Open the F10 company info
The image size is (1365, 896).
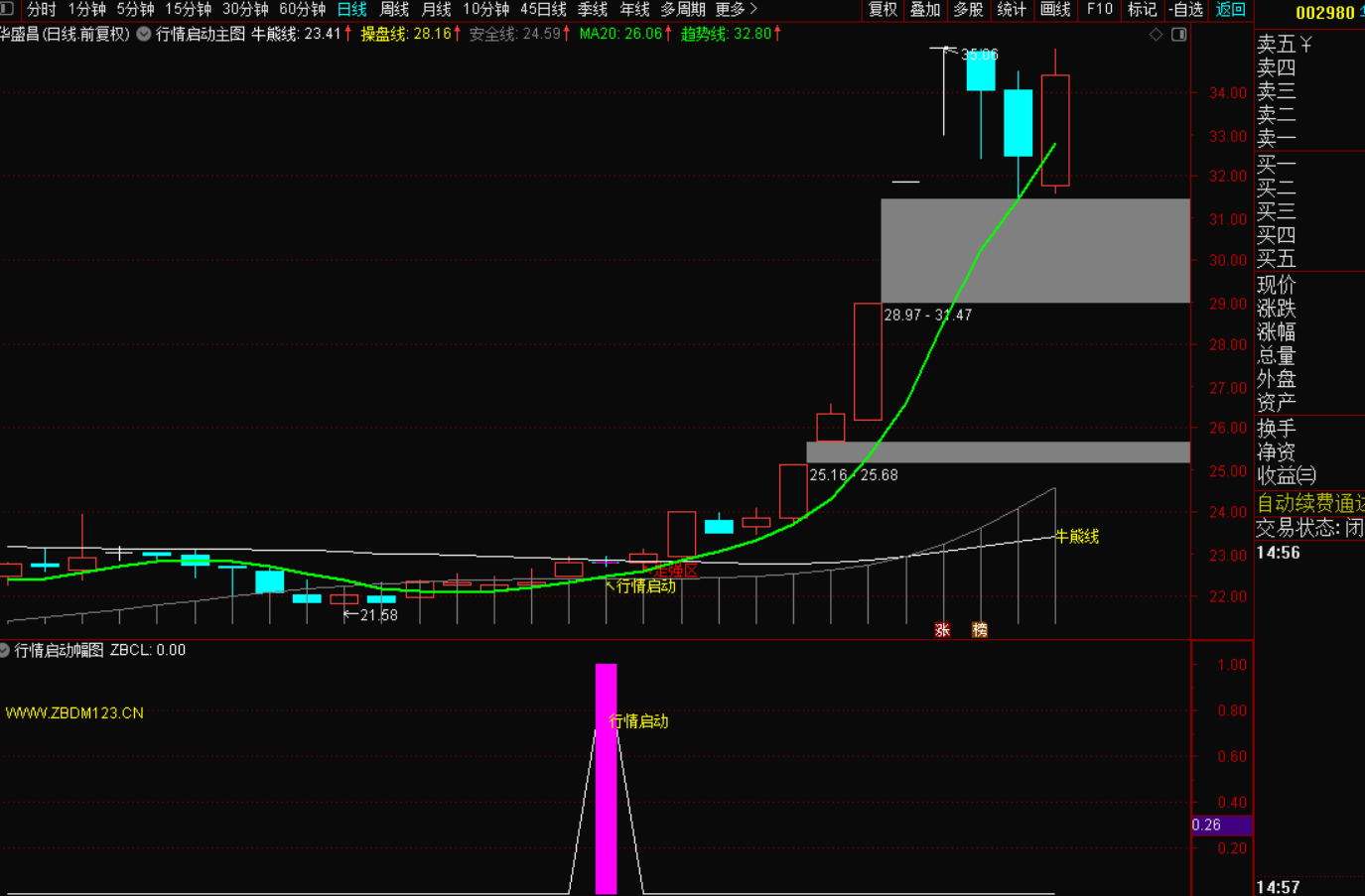[x=1099, y=10]
